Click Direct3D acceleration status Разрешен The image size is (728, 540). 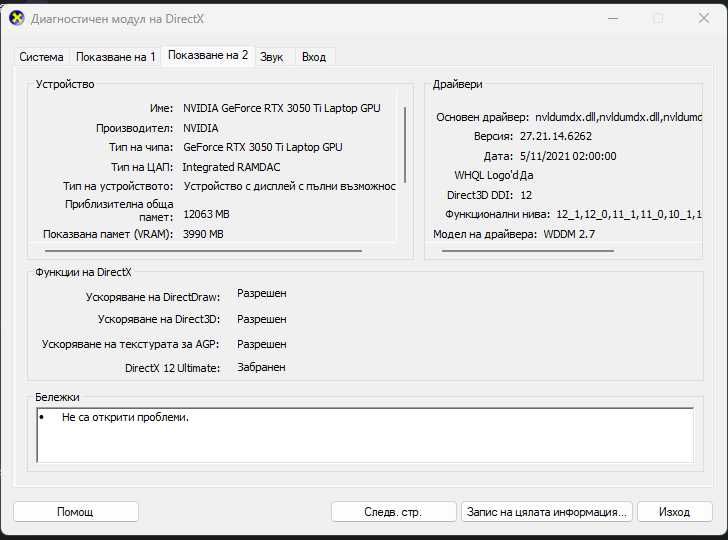[x=262, y=319]
